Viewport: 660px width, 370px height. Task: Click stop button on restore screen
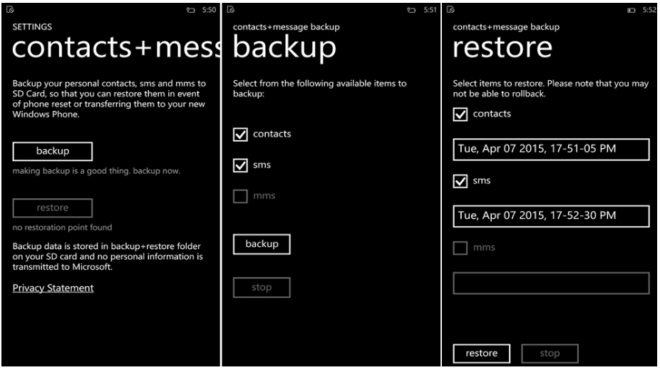[550, 353]
